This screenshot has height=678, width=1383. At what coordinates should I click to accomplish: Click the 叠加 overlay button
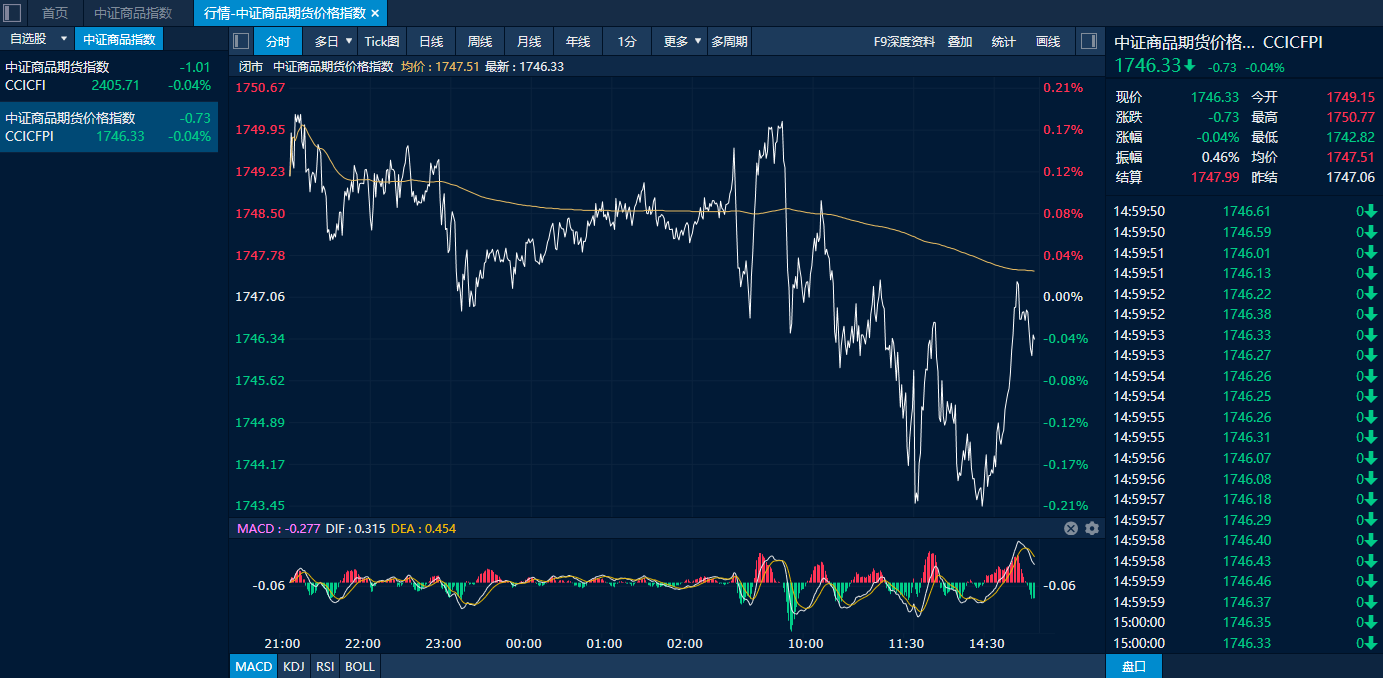click(960, 41)
